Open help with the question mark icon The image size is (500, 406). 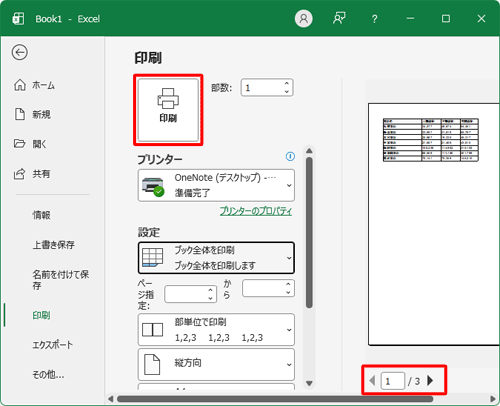[x=375, y=19]
